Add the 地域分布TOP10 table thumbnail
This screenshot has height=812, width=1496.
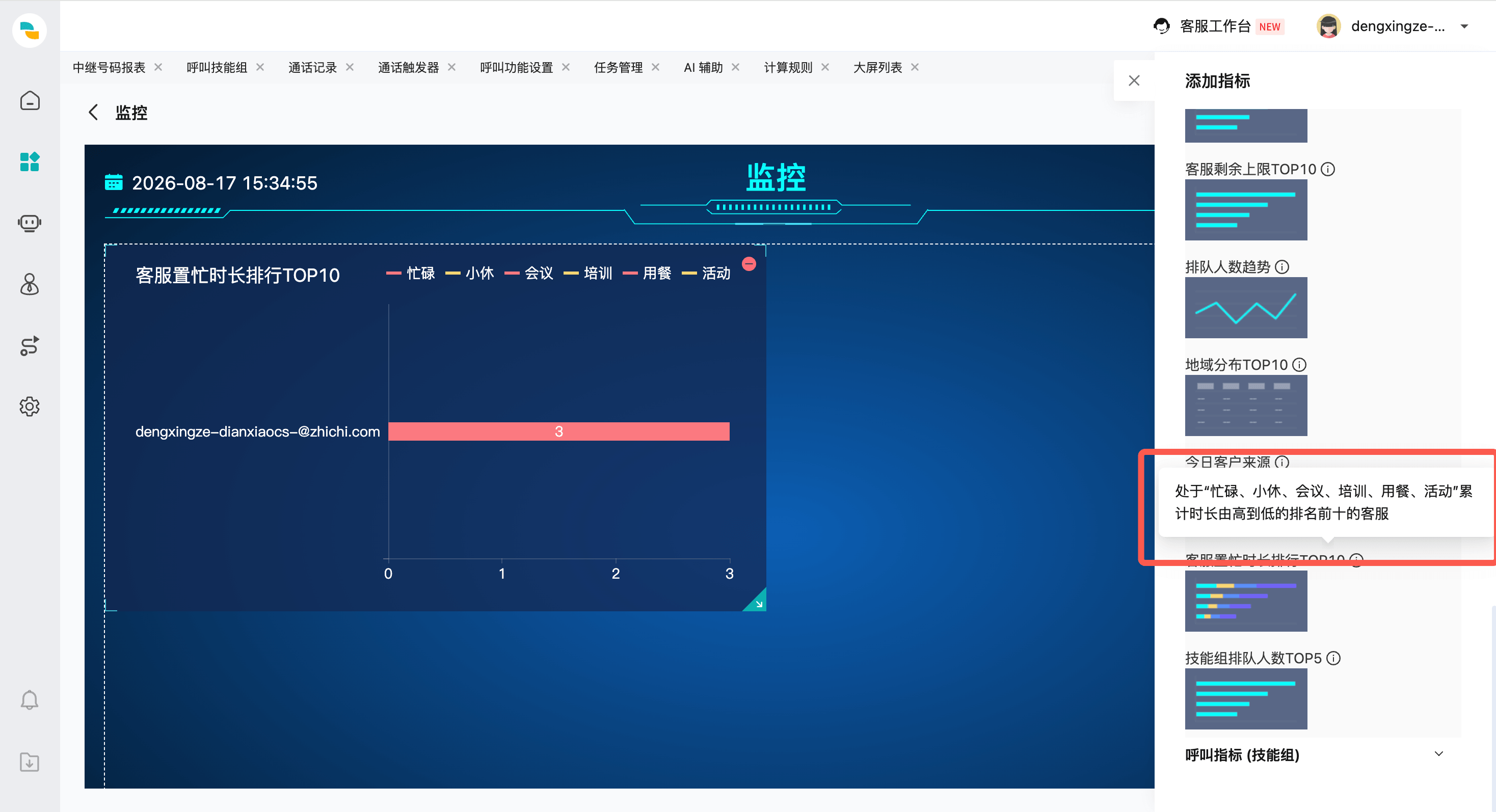[x=1246, y=405]
